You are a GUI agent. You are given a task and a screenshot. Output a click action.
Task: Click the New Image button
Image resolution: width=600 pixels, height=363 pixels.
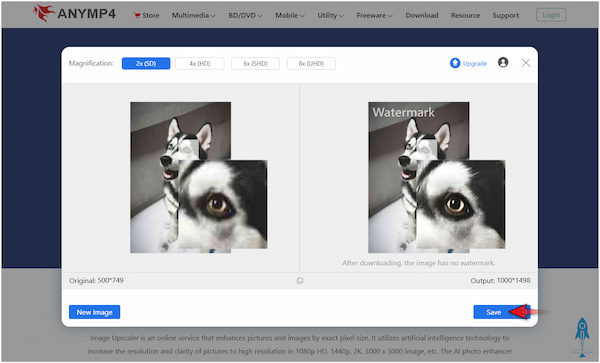pyautogui.click(x=95, y=312)
